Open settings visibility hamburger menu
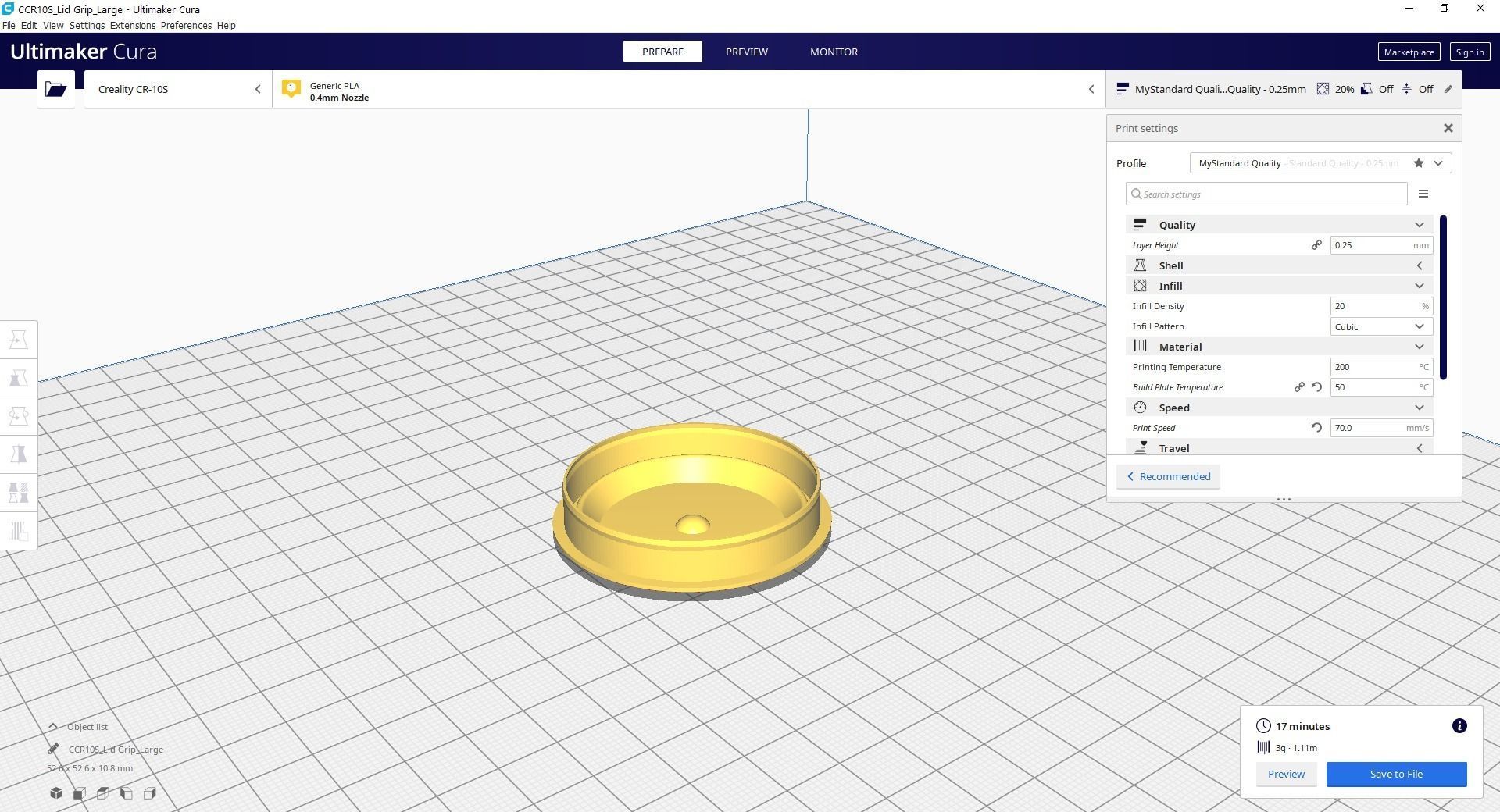This screenshot has width=1500, height=812. click(1423, 194)
